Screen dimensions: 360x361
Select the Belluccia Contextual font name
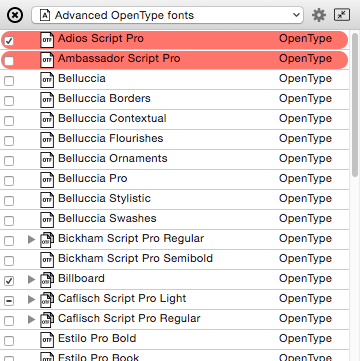coord(112,118)
